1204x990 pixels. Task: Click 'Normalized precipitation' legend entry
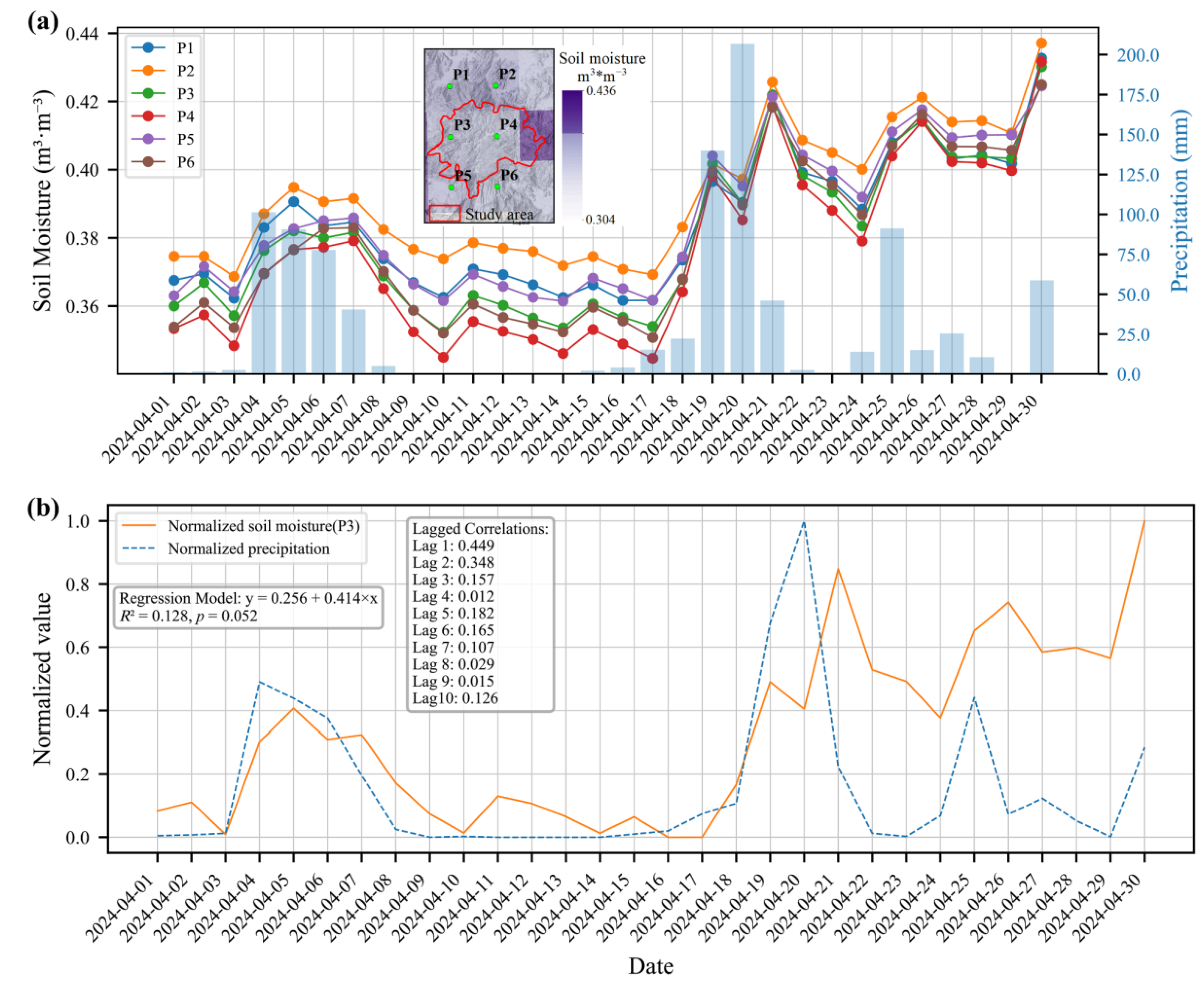point(226,549)
